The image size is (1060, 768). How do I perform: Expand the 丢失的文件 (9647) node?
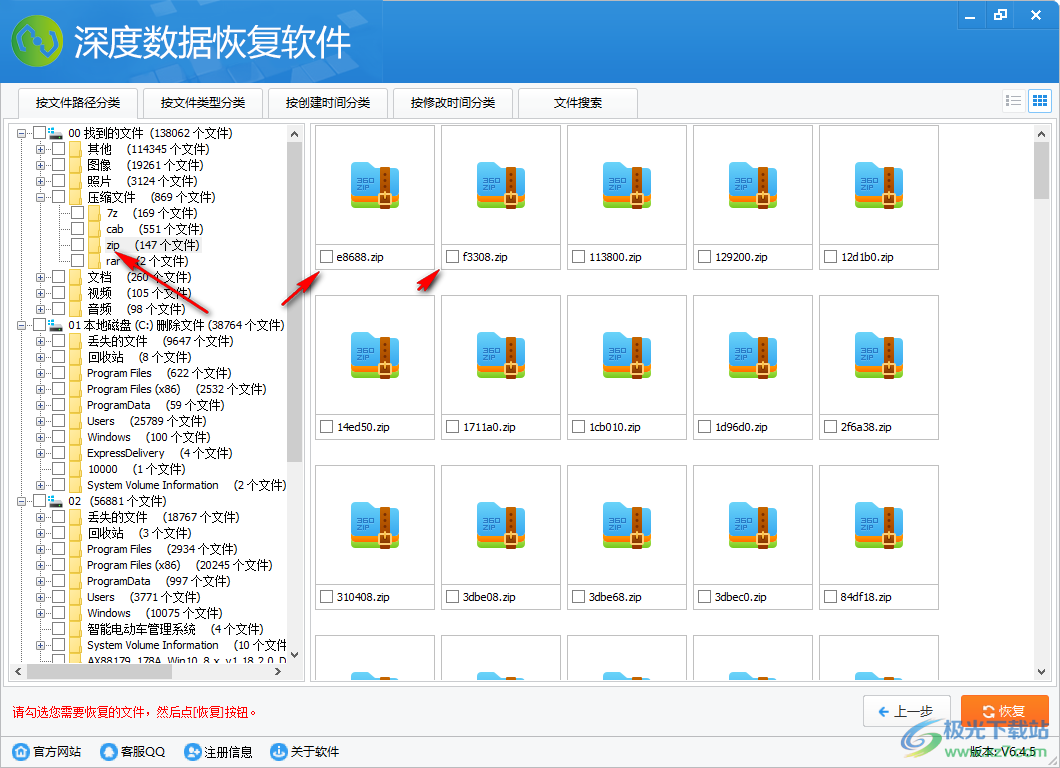[41, 341]
